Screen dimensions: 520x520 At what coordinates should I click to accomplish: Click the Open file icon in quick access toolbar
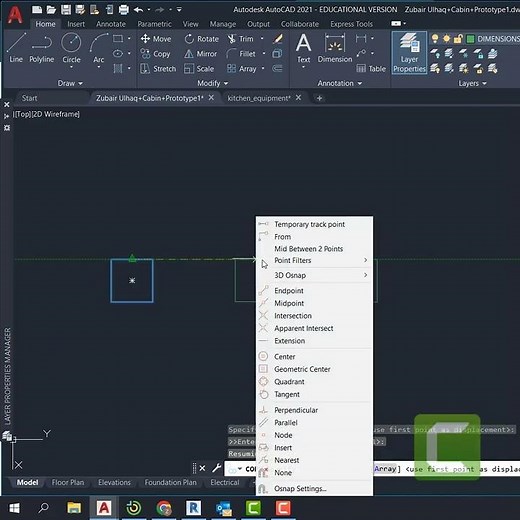tap(51, 9)
